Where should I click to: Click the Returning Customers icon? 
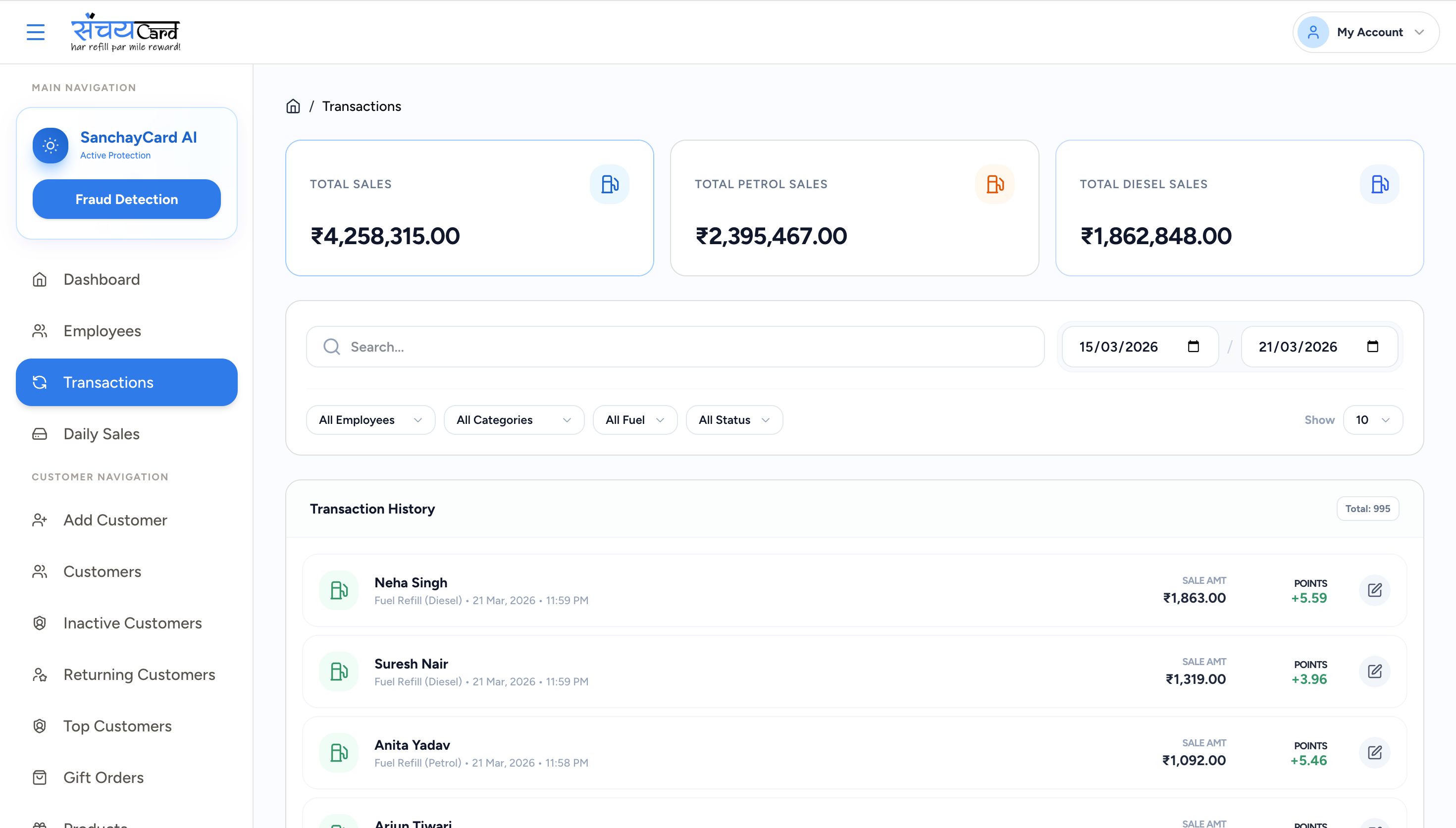(40, 674)
